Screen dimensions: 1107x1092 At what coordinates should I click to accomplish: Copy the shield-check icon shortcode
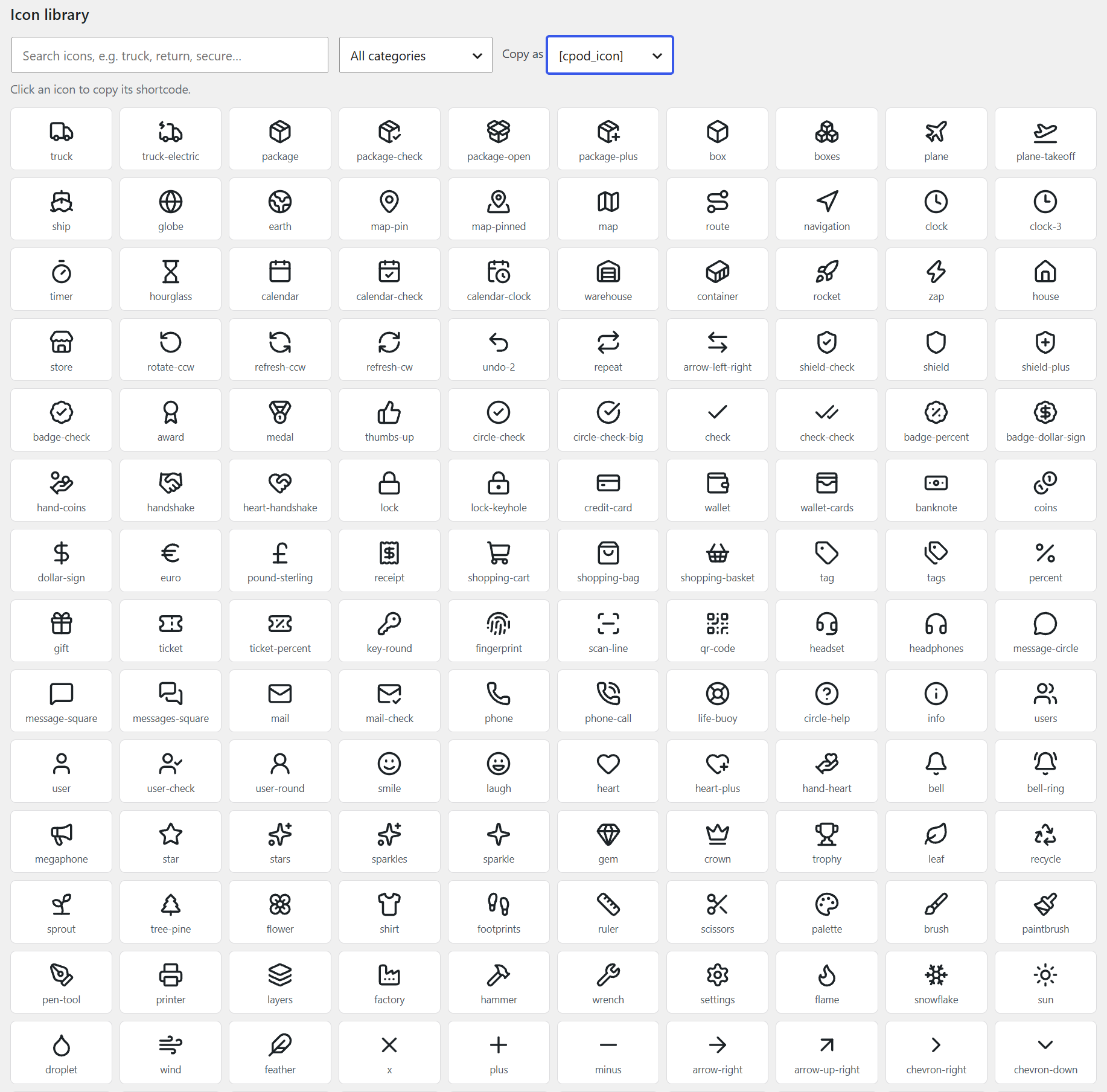pyautogui.click(x=827, y=350)
